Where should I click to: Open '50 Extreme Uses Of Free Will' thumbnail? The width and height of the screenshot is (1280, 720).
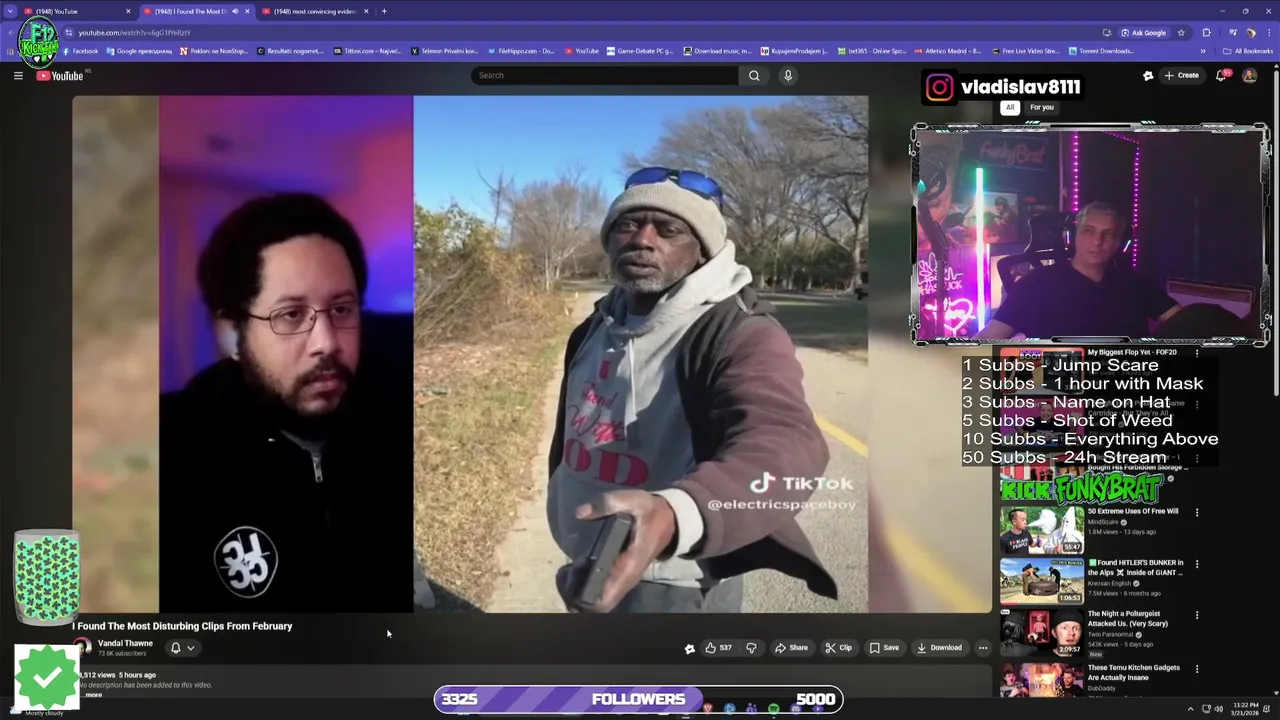click(x=1042, y=530)
